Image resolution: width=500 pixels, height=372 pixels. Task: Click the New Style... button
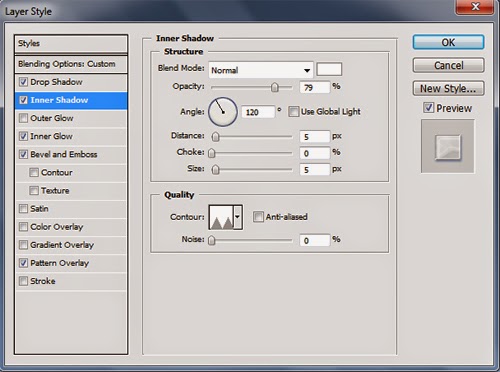448,88
